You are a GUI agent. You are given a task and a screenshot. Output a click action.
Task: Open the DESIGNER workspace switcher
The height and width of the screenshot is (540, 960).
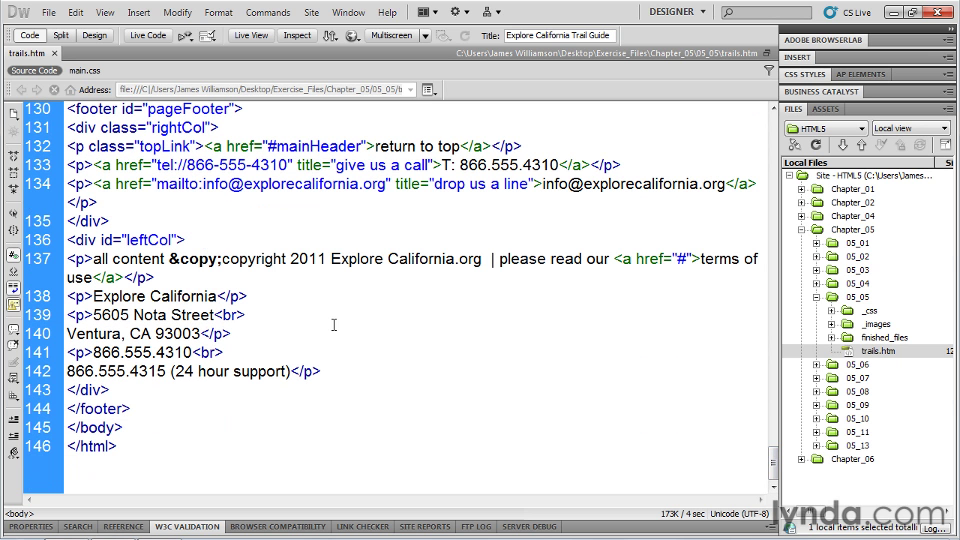tap(677, 12)
